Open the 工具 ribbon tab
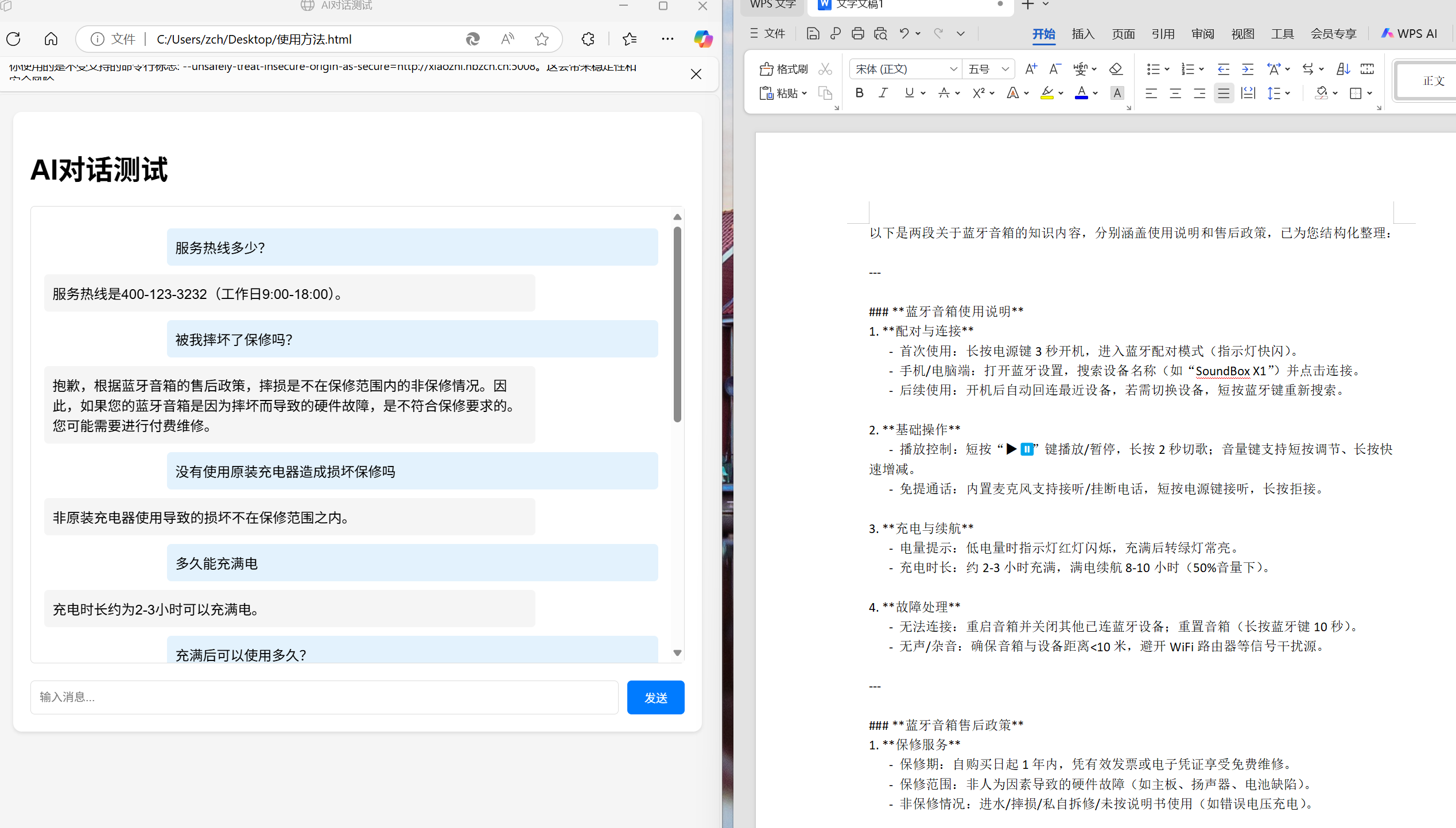The width and height of the screenshot is (1456, 828). [1282, 34]
